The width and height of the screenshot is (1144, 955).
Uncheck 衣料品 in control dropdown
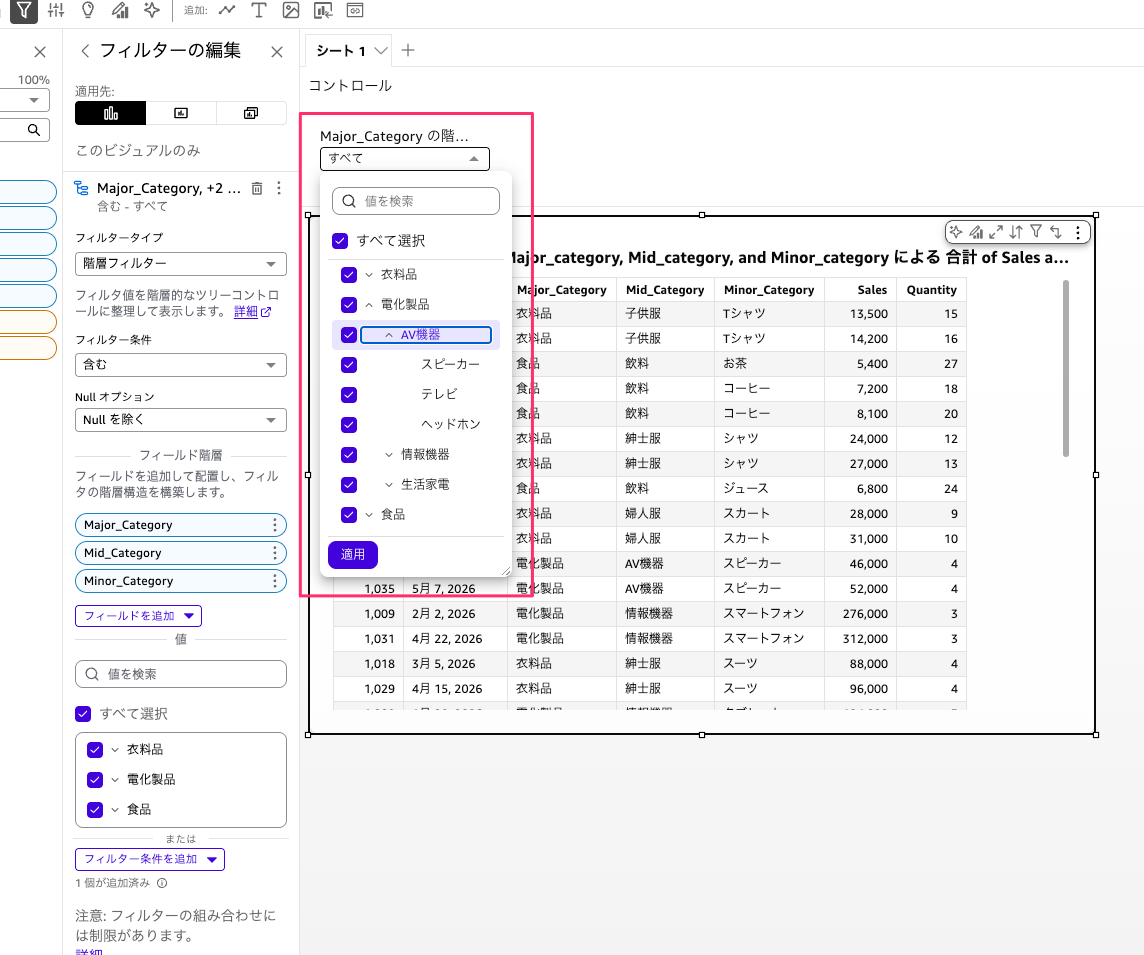349,275
